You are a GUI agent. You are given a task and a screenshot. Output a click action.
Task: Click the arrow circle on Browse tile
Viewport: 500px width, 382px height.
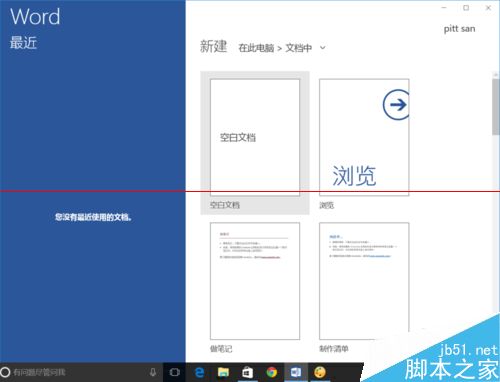tap(396, 105)
